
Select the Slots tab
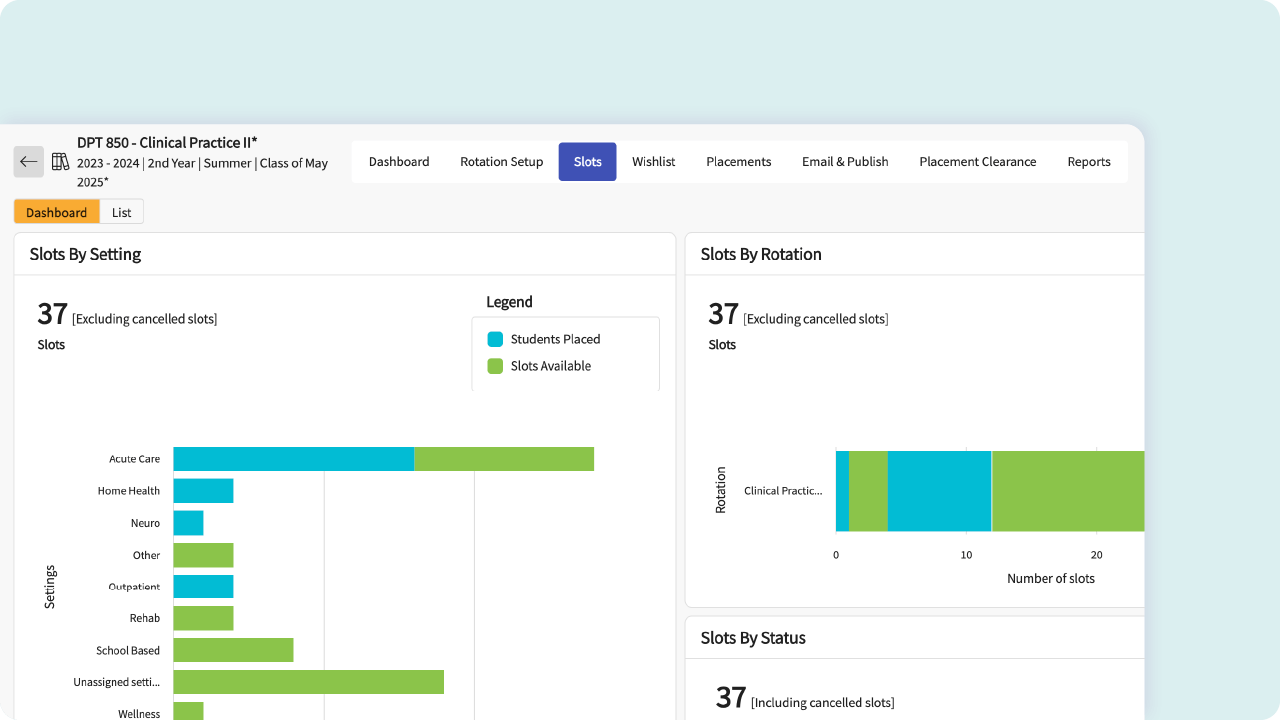click(x=588, y=162)
